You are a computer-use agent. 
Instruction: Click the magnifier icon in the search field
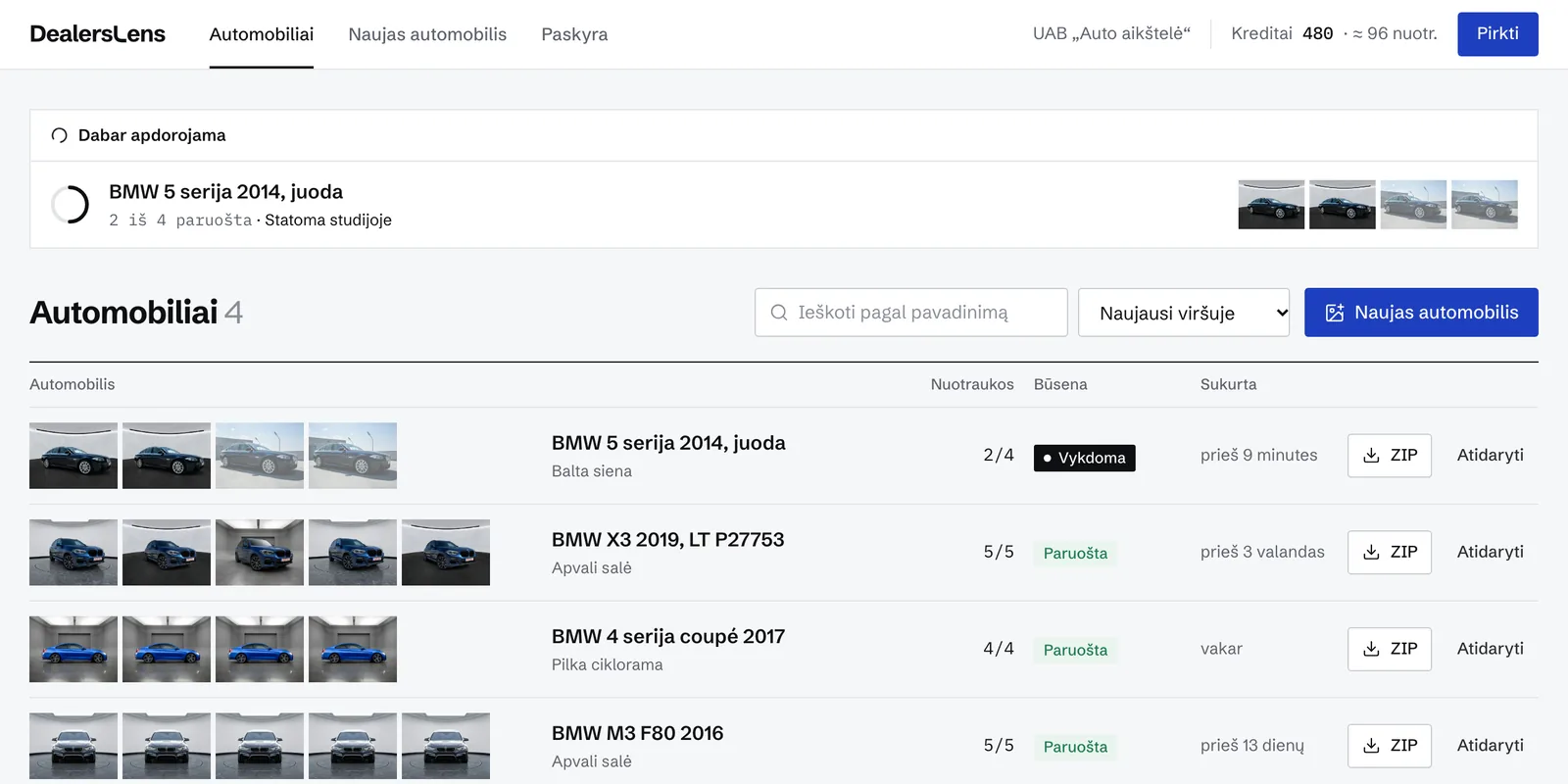coord(779,313)
